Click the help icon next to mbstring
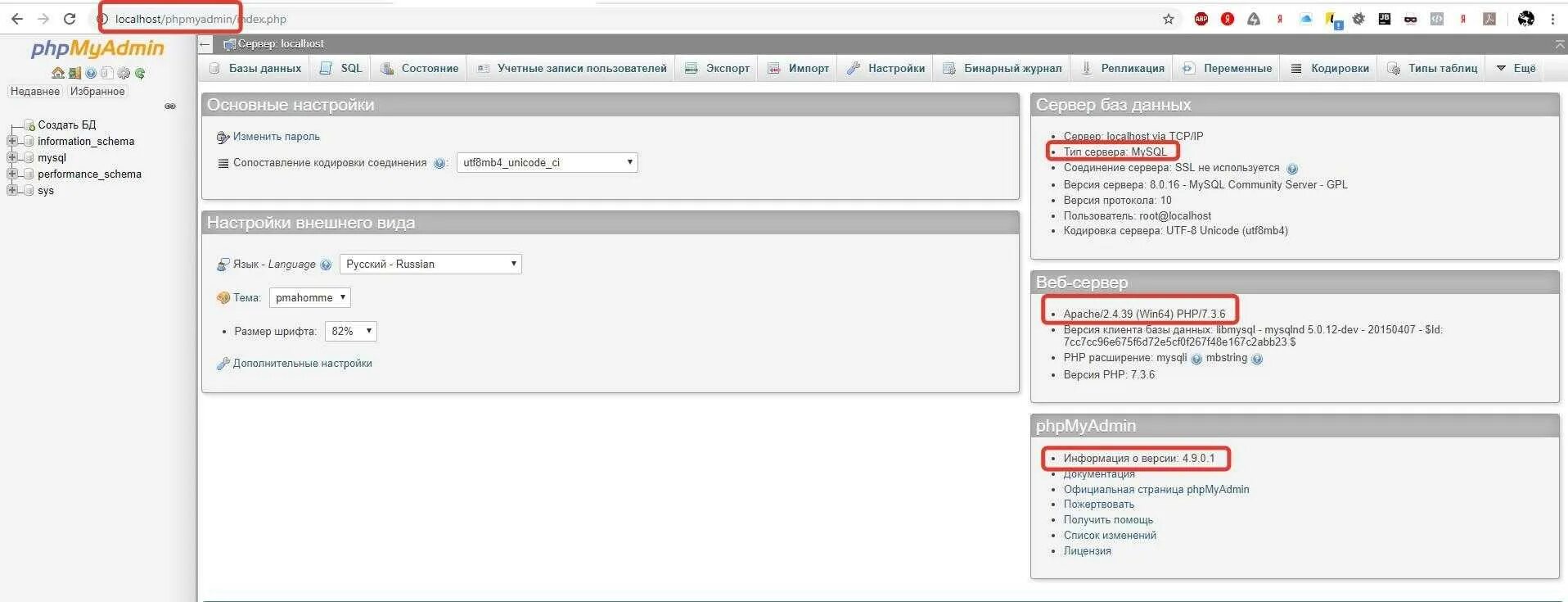The image size is (1568, 602). (x=1257, y=359)
